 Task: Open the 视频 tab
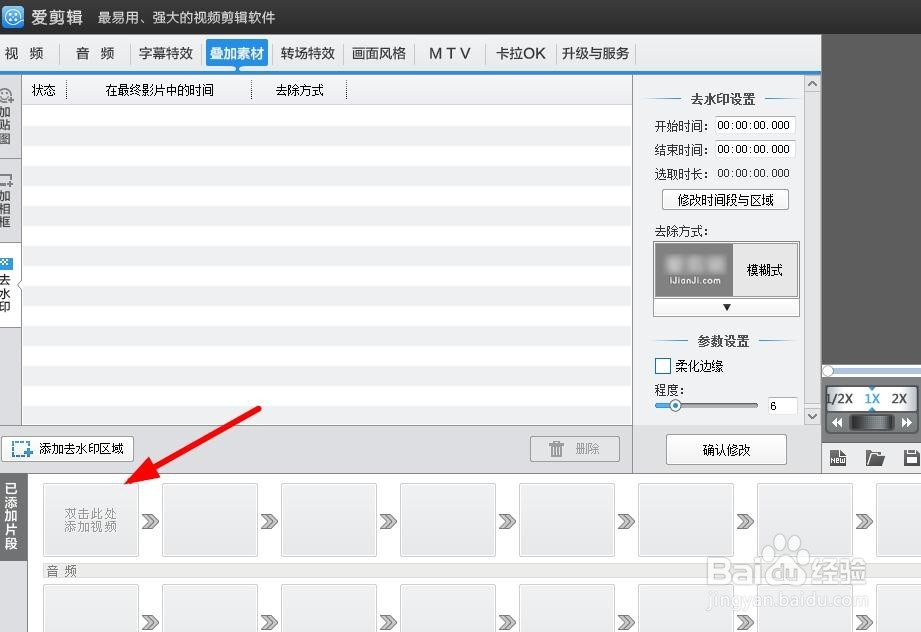25,53
